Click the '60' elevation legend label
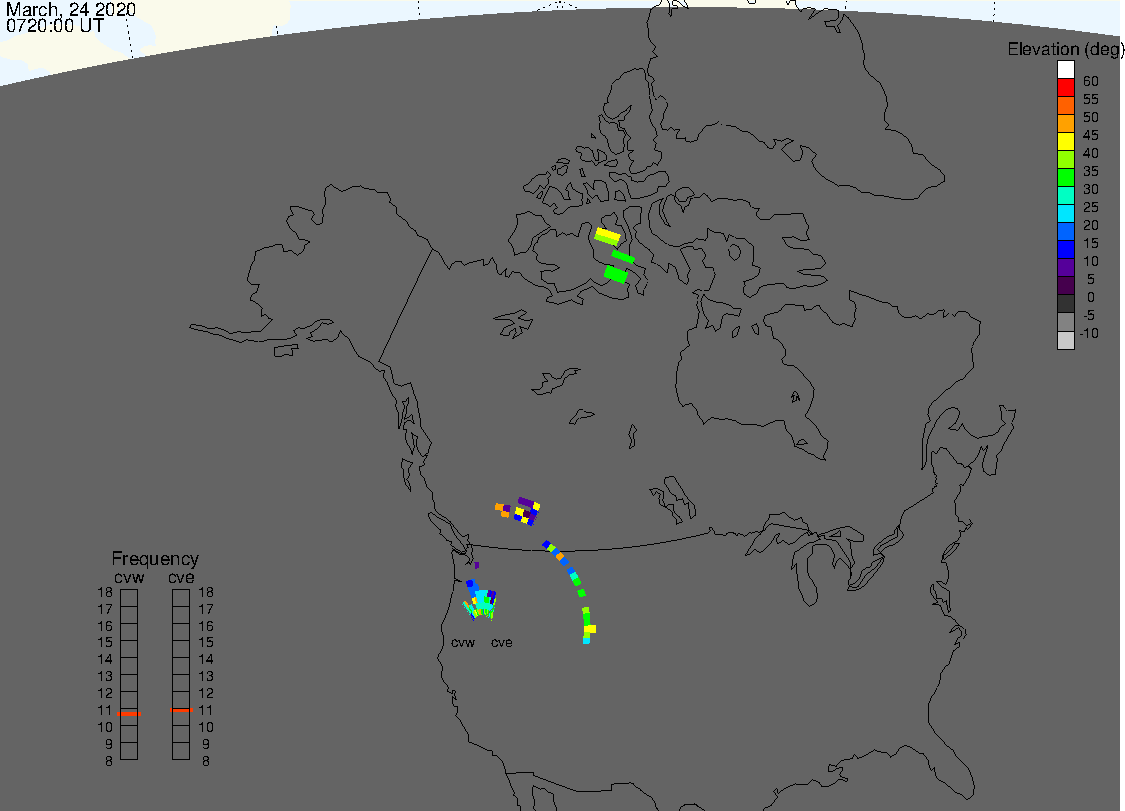The image size is (1125, 811). 1091,81
